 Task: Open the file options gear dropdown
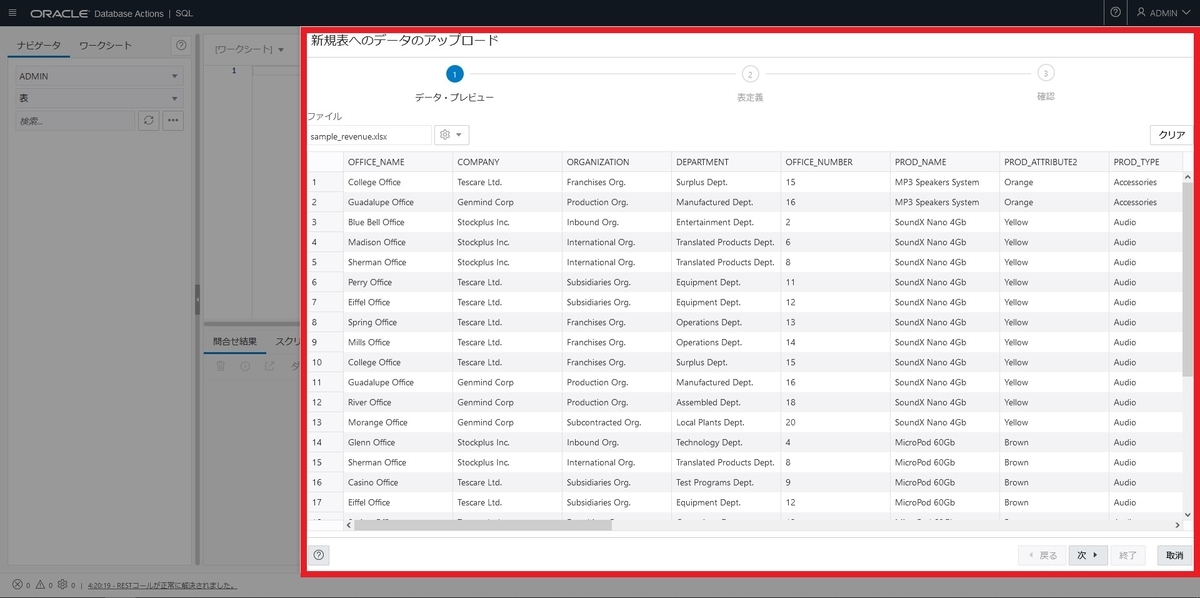[x=451, y=135]
